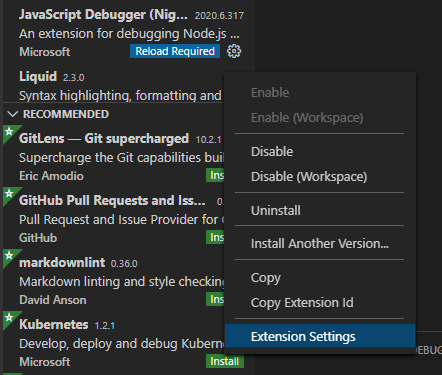Click the markdownlint recommended star badge
Viewport: 442px width, 375px height.
click(9, 255)
